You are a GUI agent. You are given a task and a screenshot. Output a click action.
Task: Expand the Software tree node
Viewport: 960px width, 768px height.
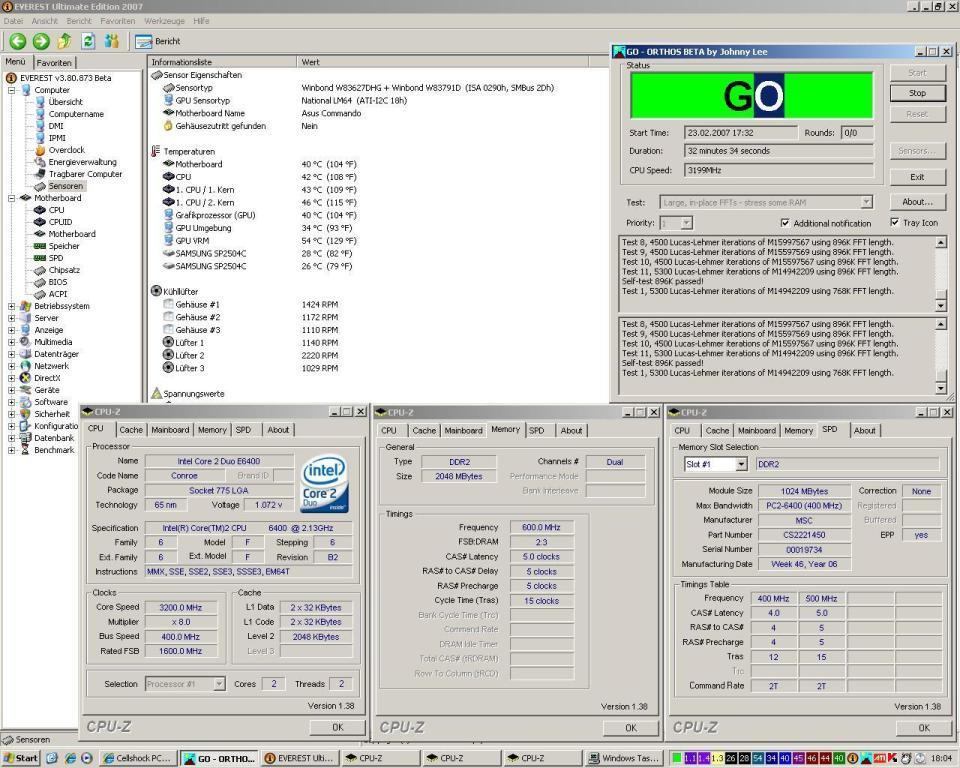[12, 402]
